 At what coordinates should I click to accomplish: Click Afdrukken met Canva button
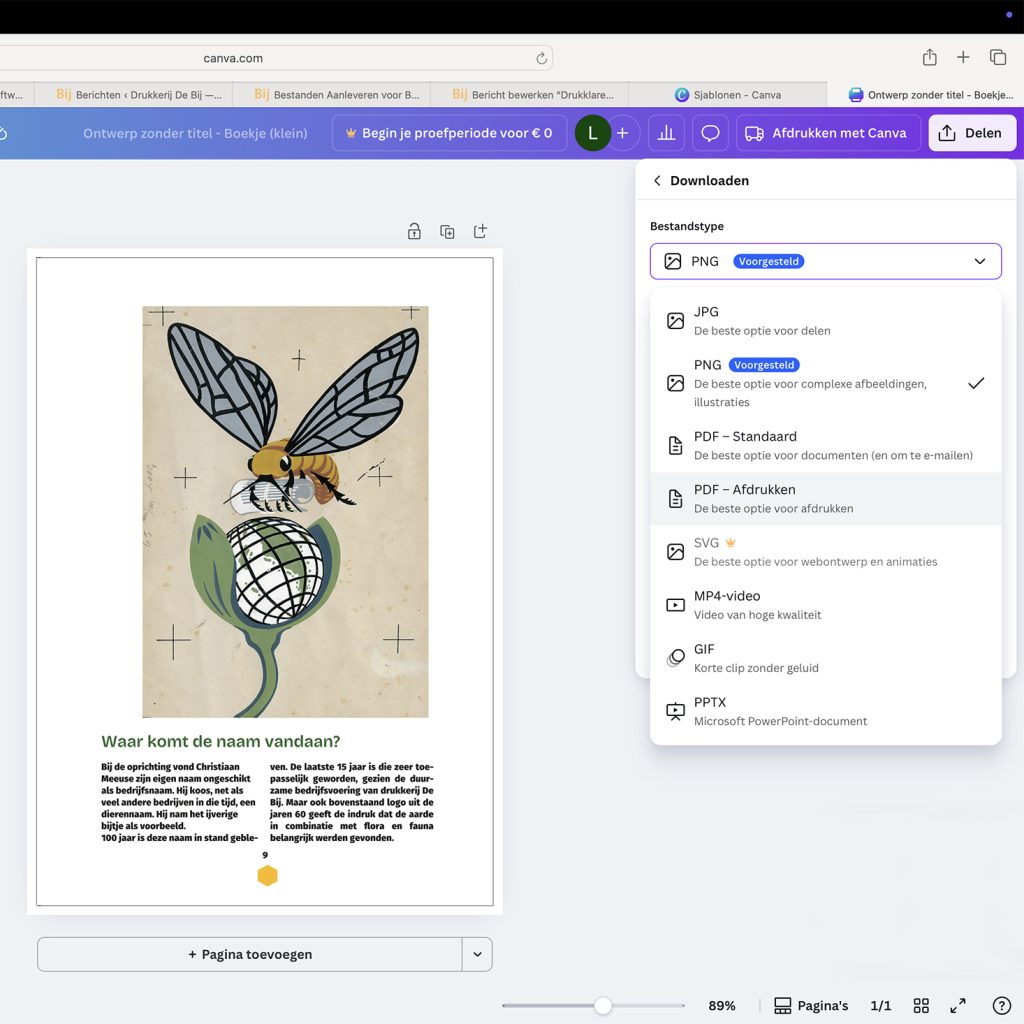[827, 133]
